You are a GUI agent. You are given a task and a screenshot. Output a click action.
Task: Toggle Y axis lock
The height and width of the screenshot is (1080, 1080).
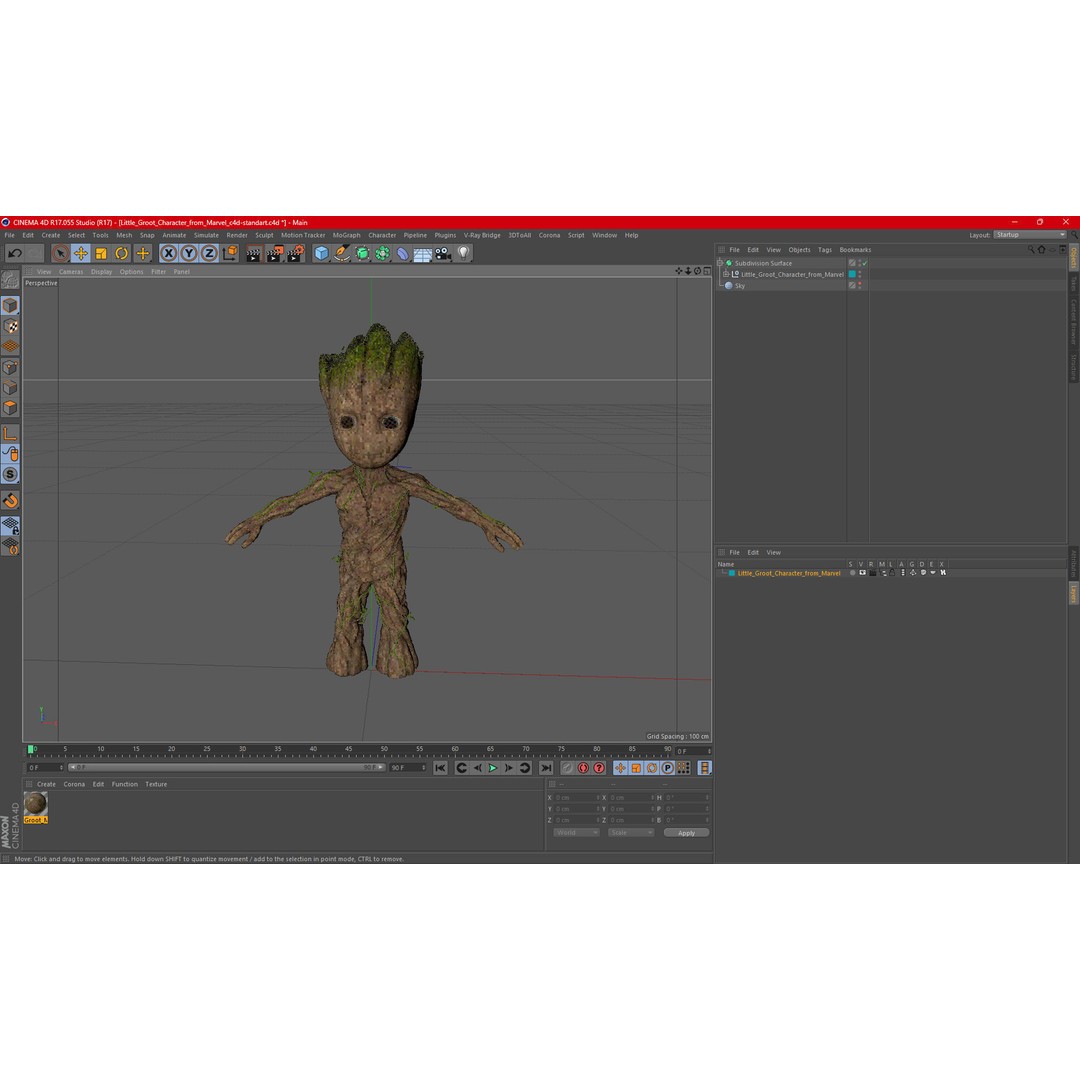(189, 253)
